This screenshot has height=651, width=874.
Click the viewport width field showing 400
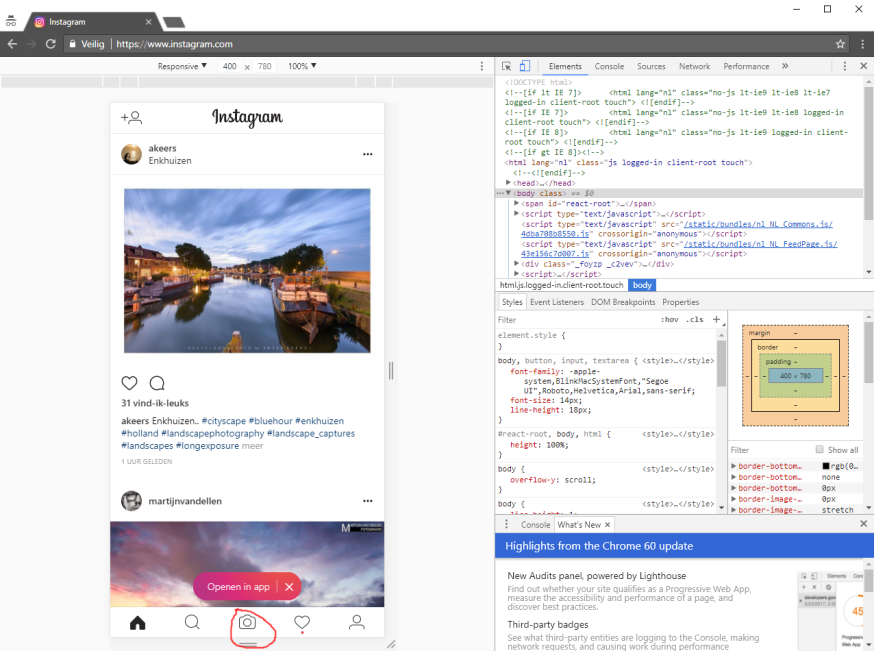230,66
